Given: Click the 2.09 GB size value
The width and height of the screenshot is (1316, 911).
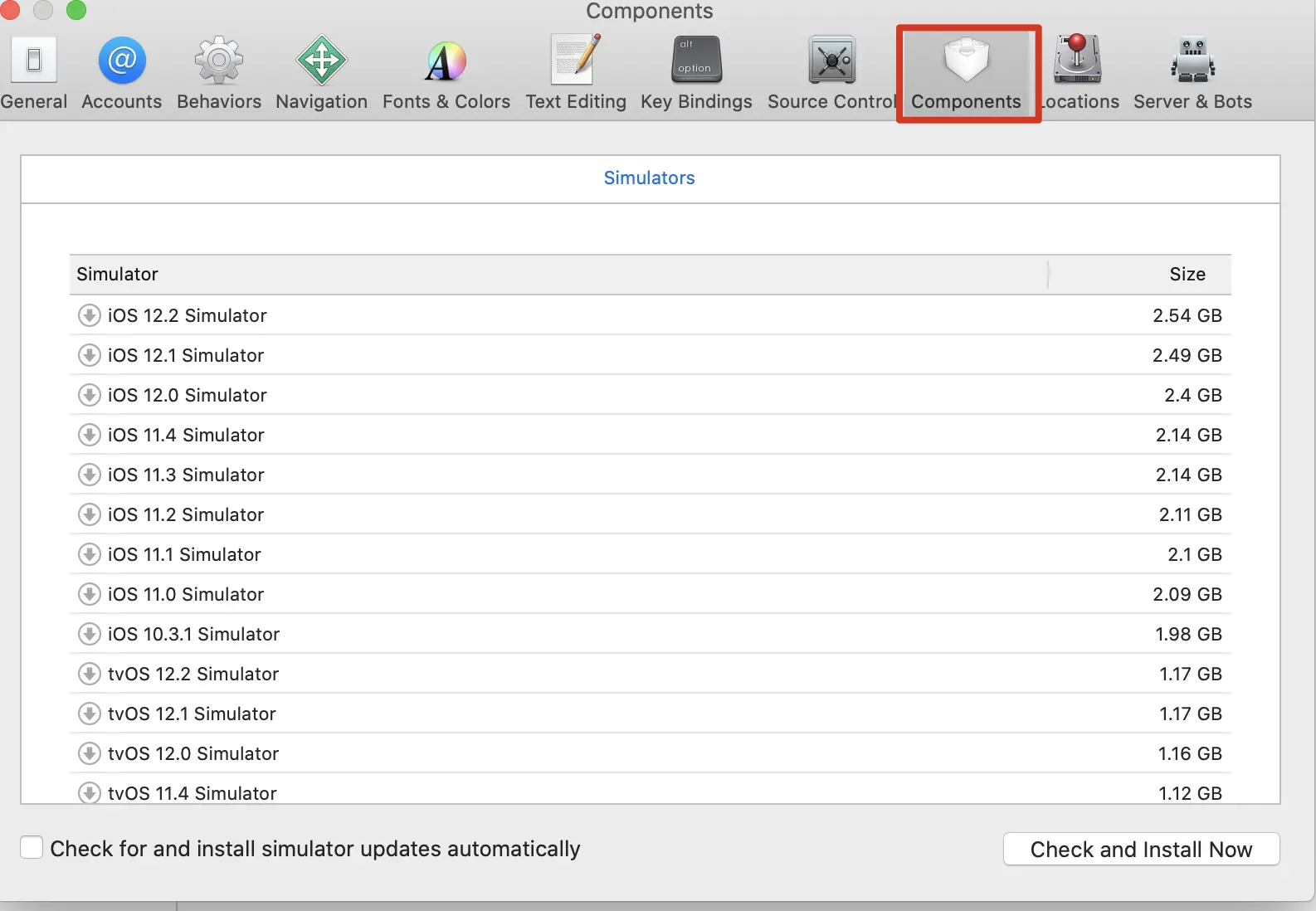Looking at the screenshot, I should (1187, 594).
